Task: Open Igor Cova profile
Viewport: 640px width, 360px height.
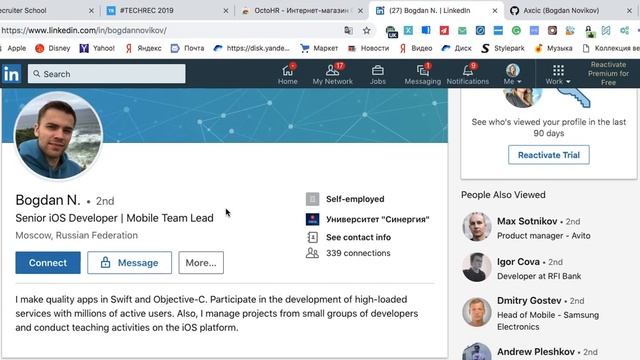Action: (x=518, y=262)
